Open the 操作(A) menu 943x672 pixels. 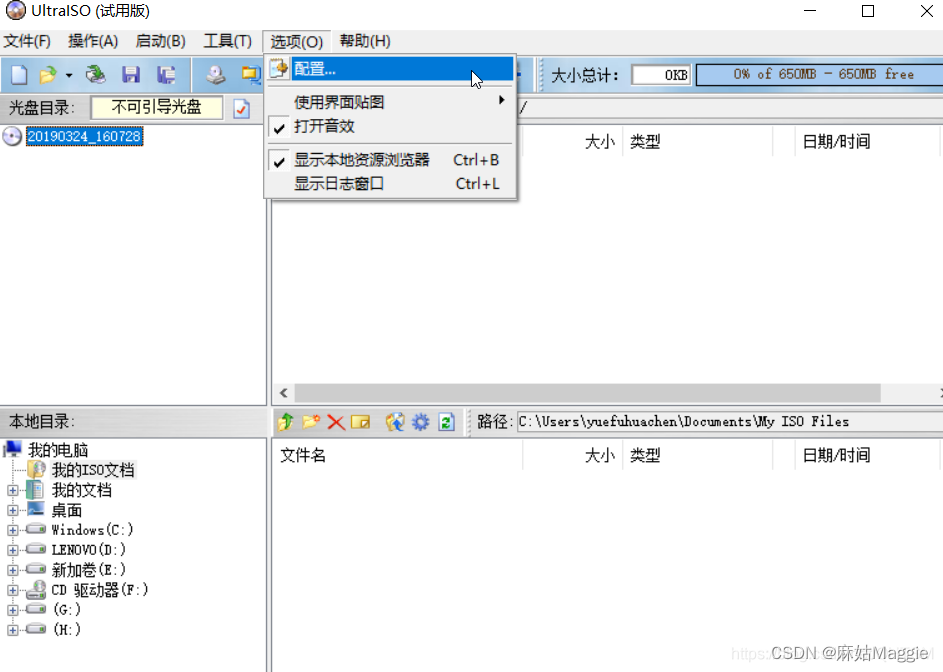(93, 41)
